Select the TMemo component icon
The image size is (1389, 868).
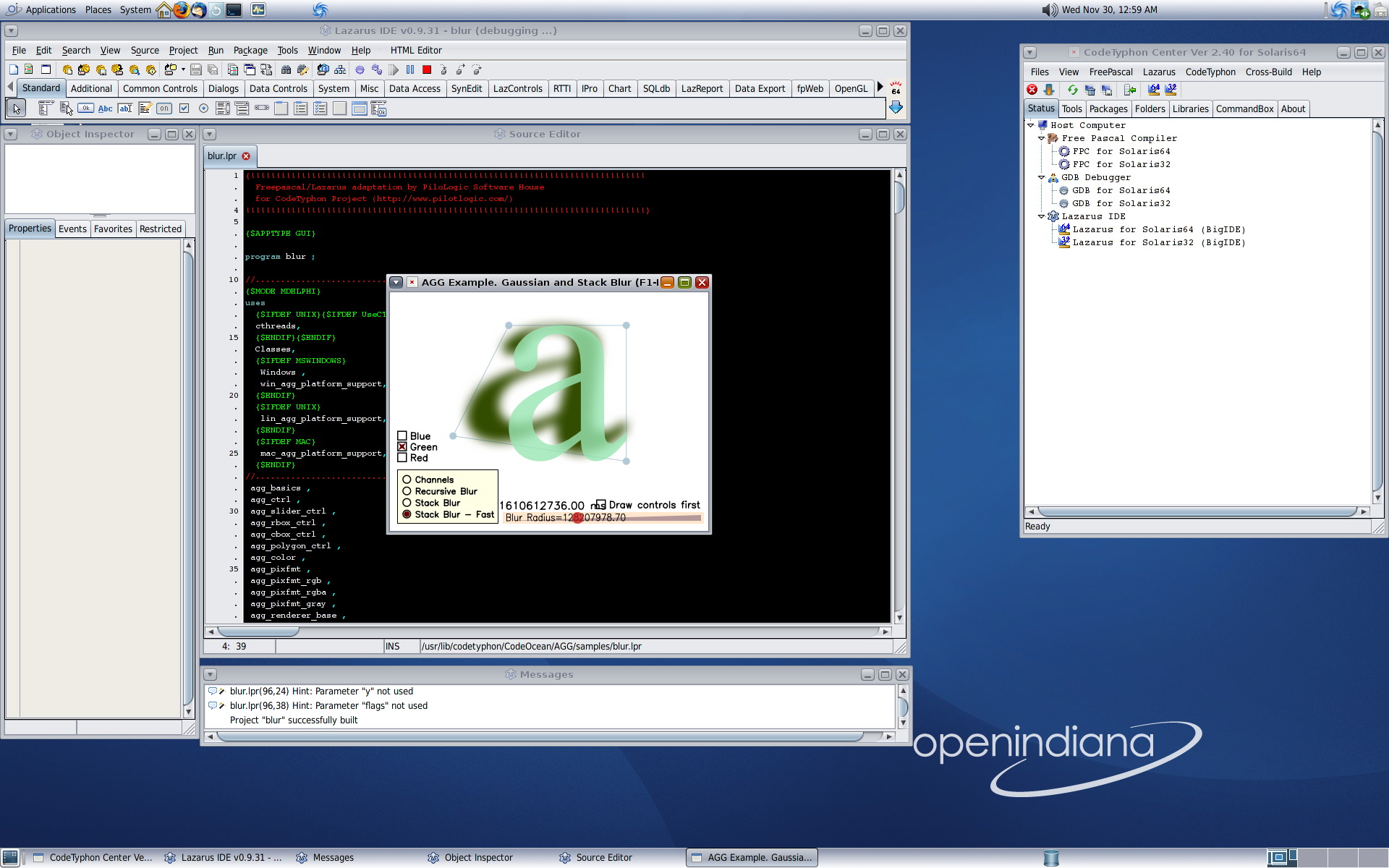click(x=145, y=109)
